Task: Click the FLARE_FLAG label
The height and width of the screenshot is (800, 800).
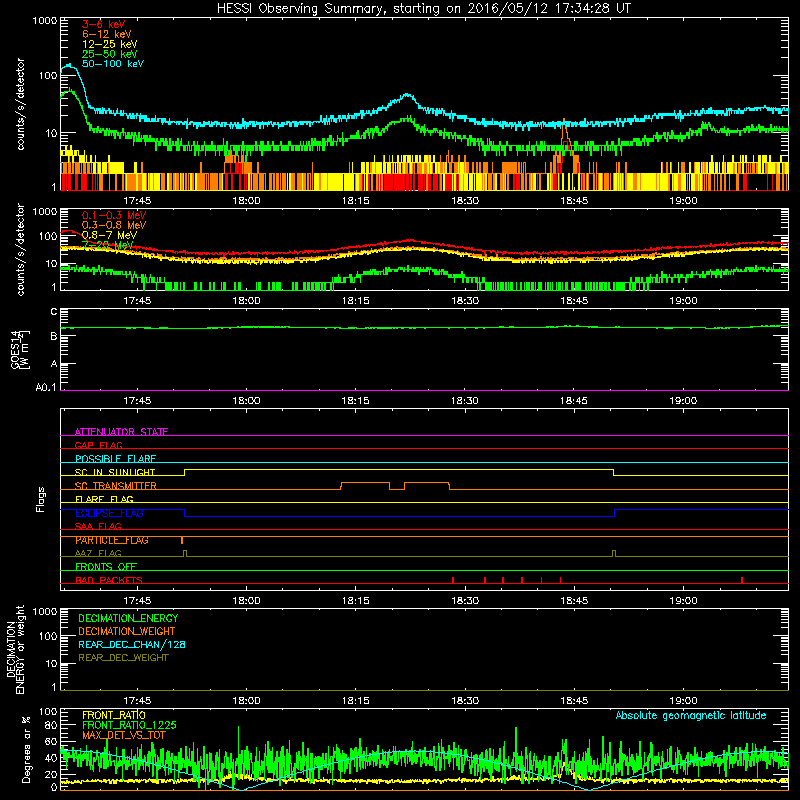Action: click(104, 499)
